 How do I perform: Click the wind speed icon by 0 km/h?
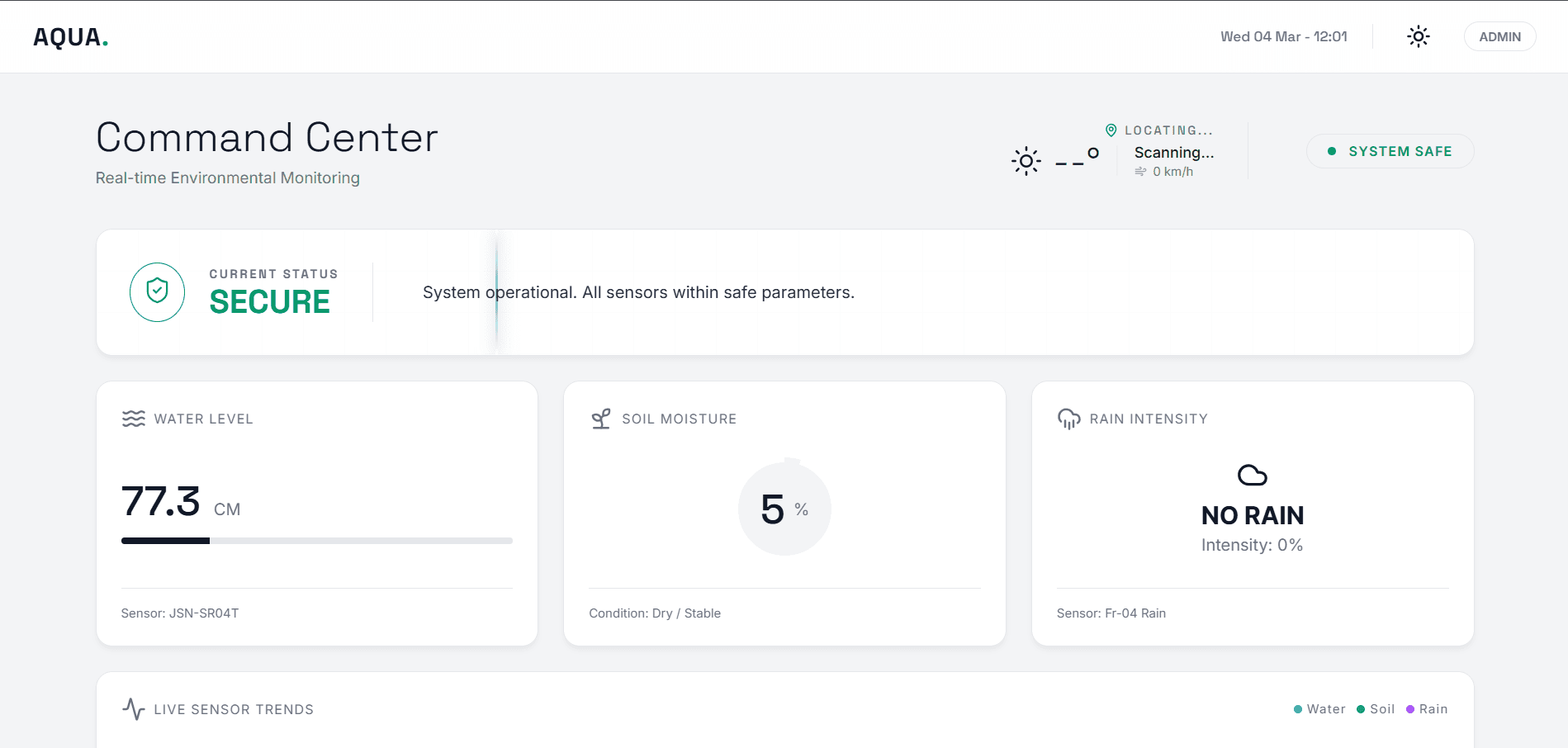(x=1140, y=172)
